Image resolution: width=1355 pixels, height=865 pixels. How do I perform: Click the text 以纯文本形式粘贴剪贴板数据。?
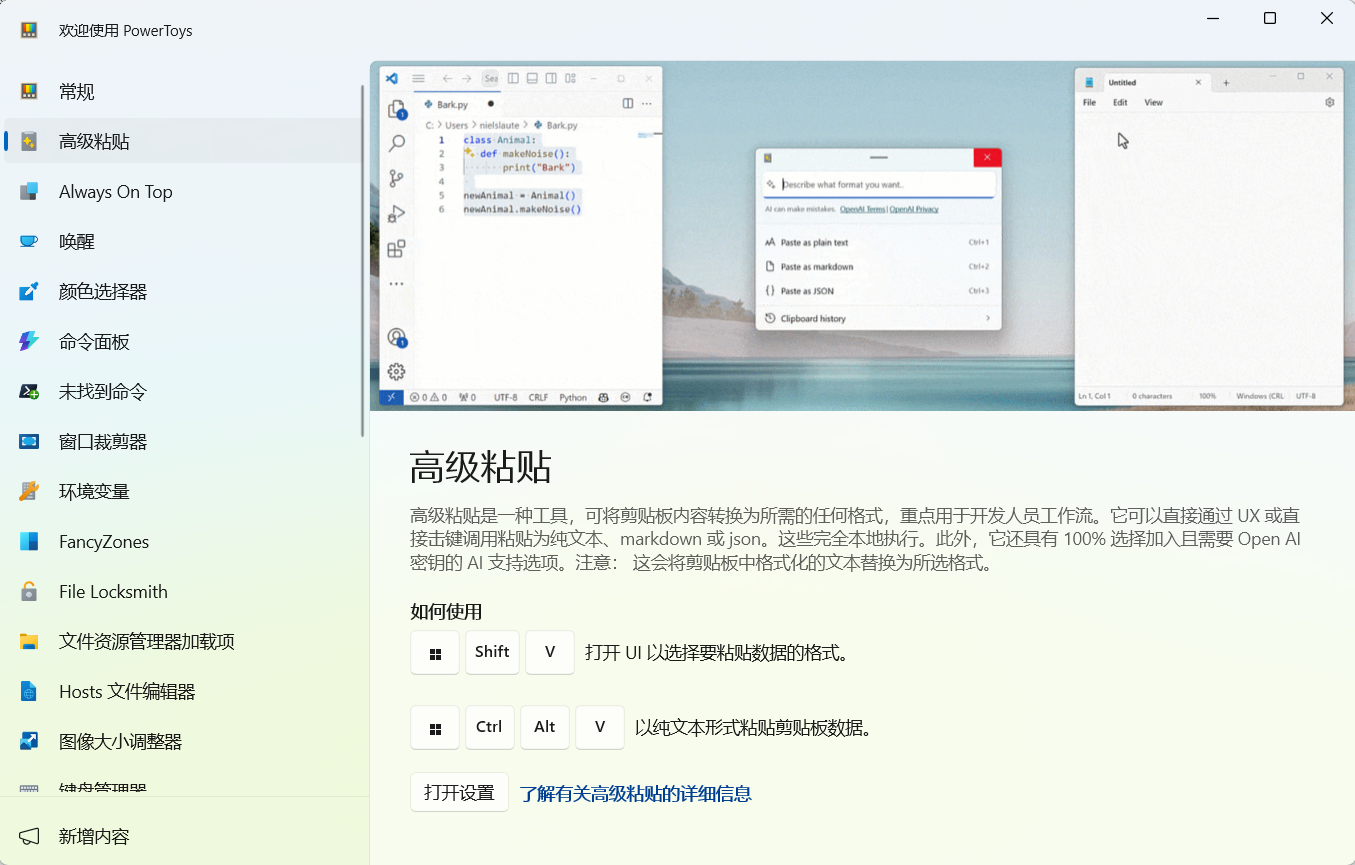pyautogui.click(x=754, y=728)
